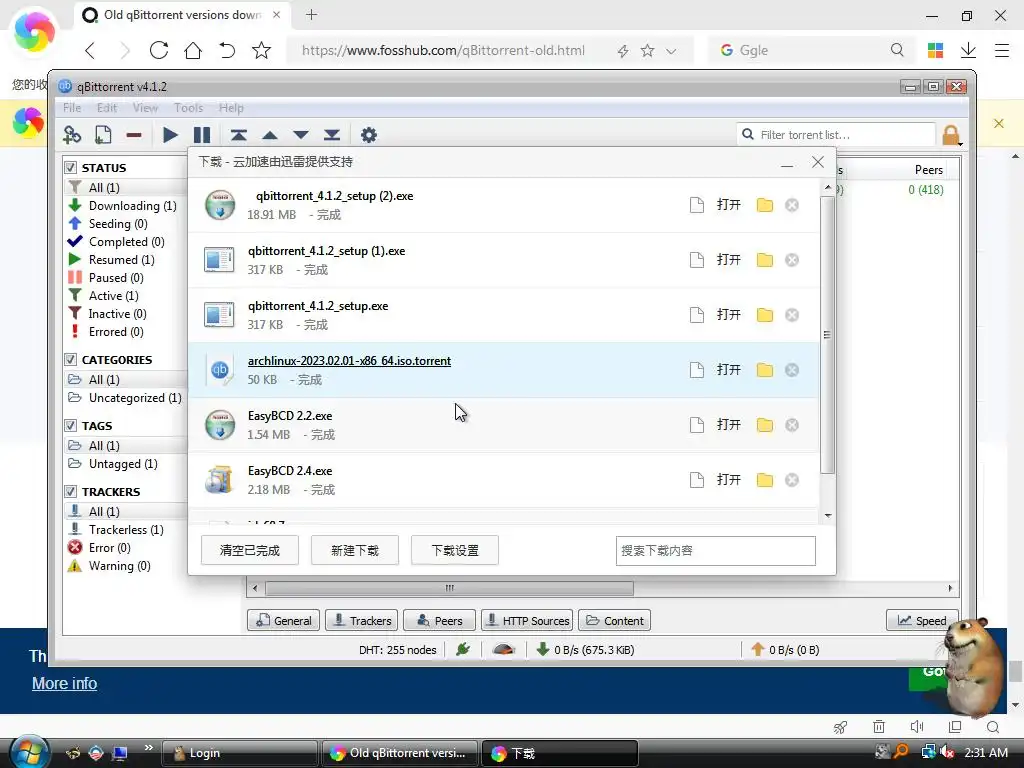Move torrent to bottom of queue
The image size is (1024, 768).
pyautogui.click(x=332, y=135)
